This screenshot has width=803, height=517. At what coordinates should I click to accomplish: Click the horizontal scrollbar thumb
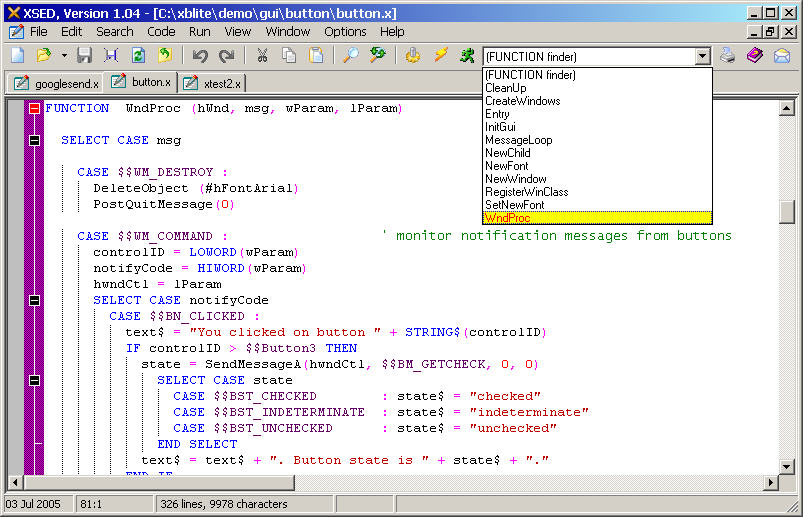tap(159, 482)
